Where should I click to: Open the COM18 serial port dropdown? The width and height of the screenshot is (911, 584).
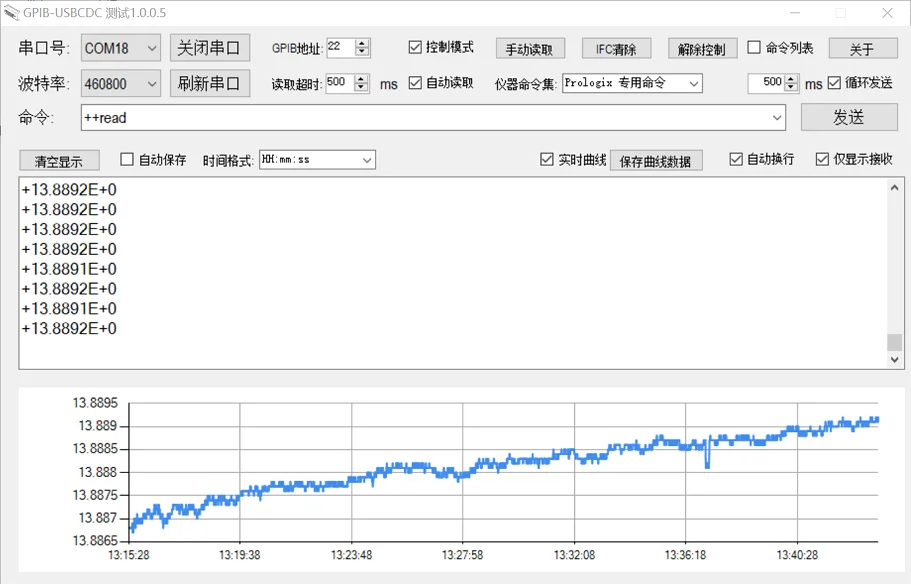tap(121, 48)
